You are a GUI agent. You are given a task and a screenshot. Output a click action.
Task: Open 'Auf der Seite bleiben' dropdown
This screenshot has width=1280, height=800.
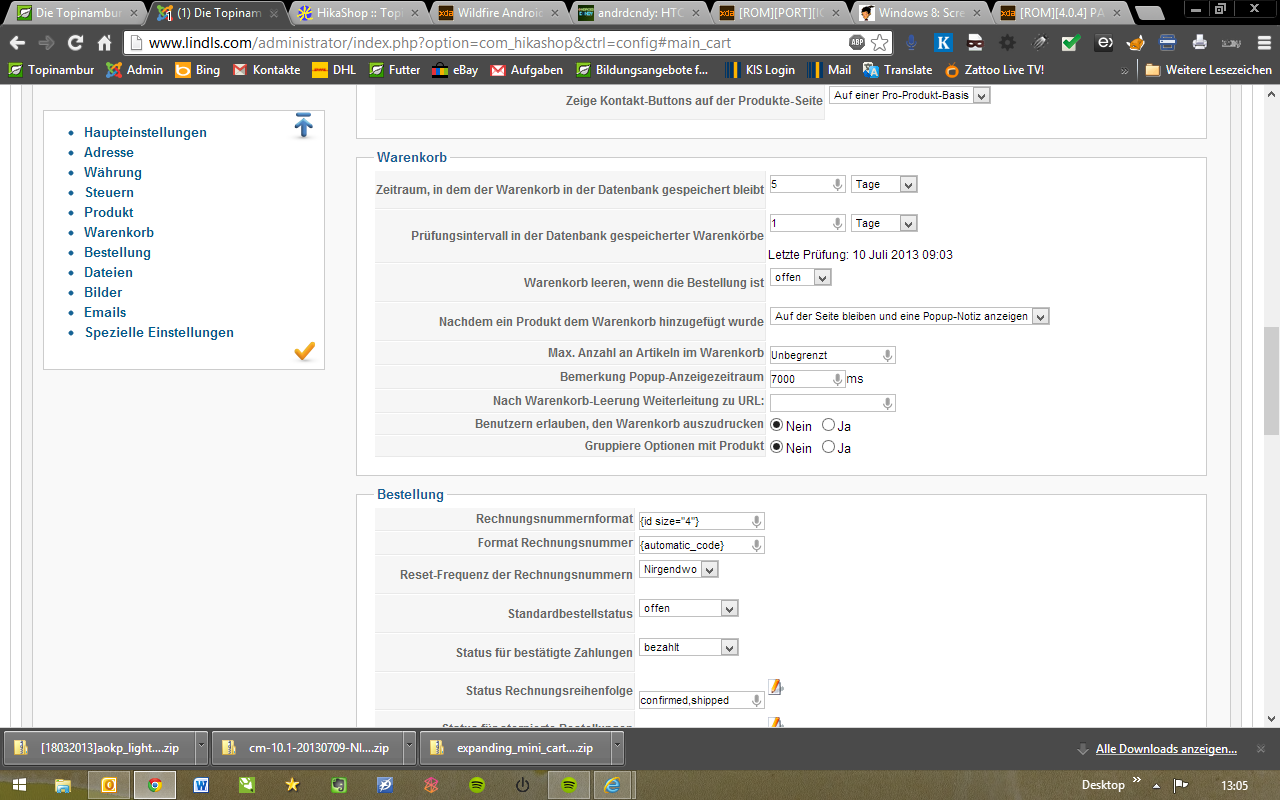[x=909, y=316]
